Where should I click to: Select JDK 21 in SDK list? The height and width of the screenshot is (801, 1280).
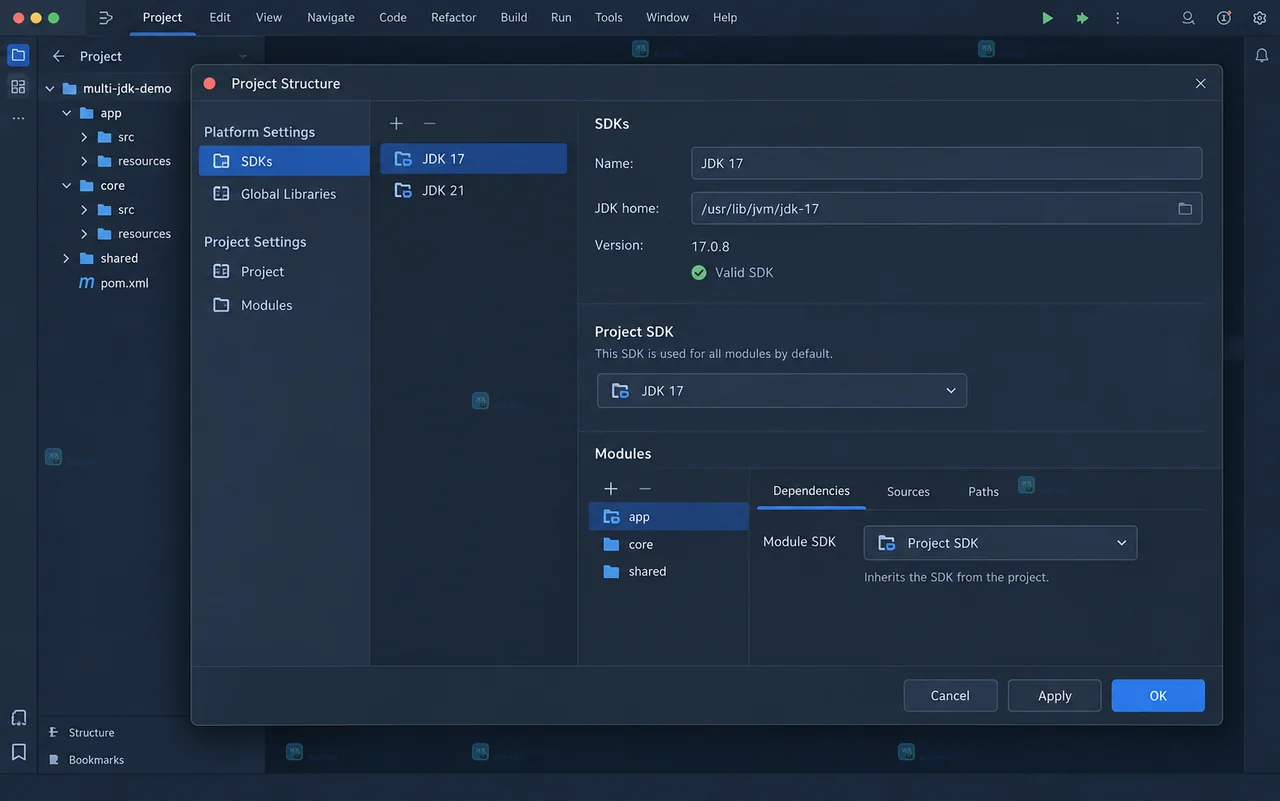(474, 190)
